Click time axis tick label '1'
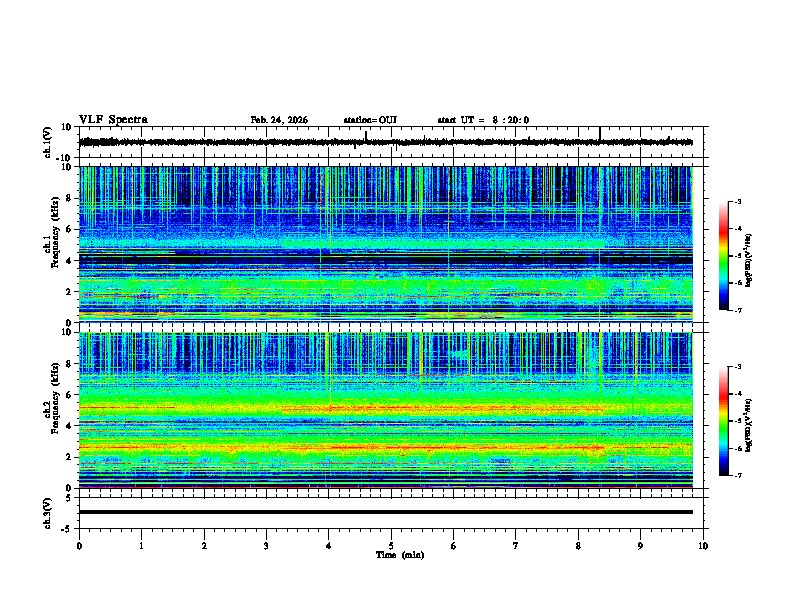 click(141, 546)
